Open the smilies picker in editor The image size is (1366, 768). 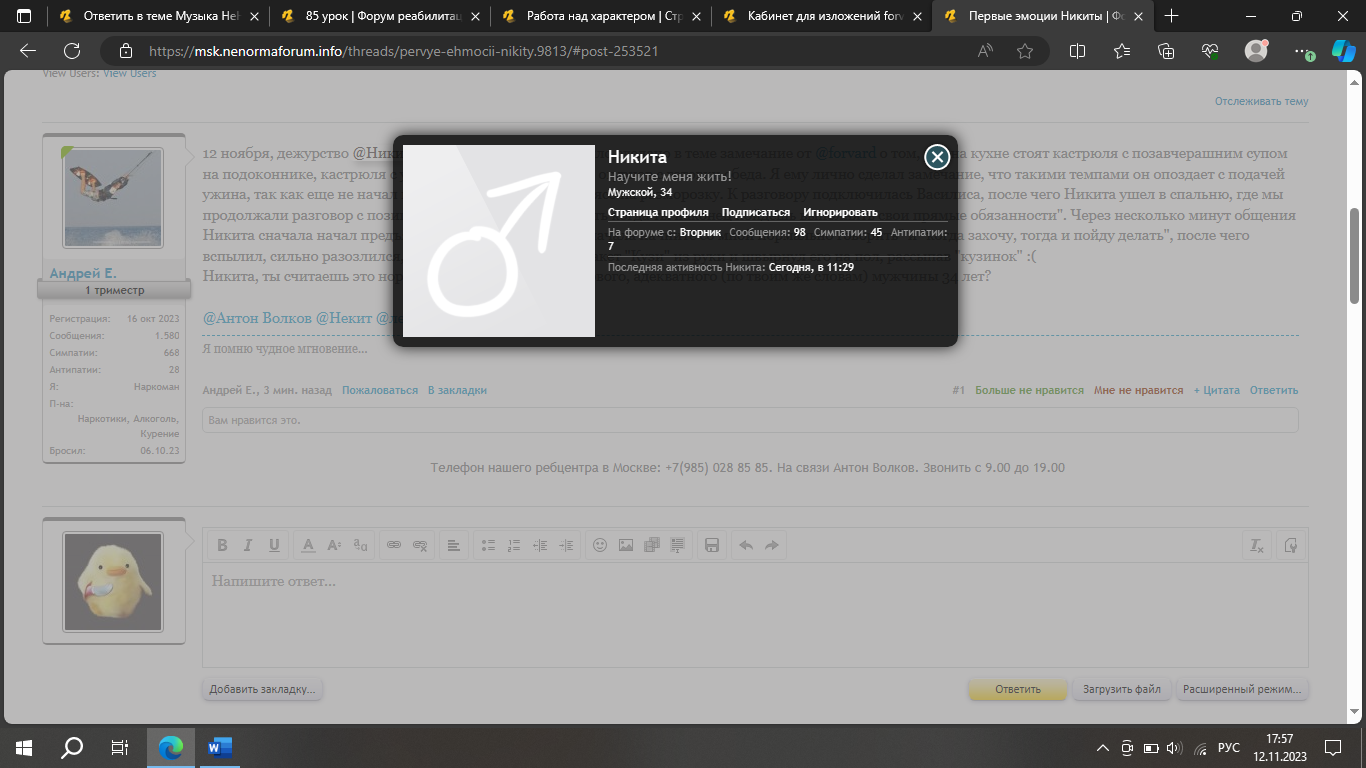(x=600, y=545)
